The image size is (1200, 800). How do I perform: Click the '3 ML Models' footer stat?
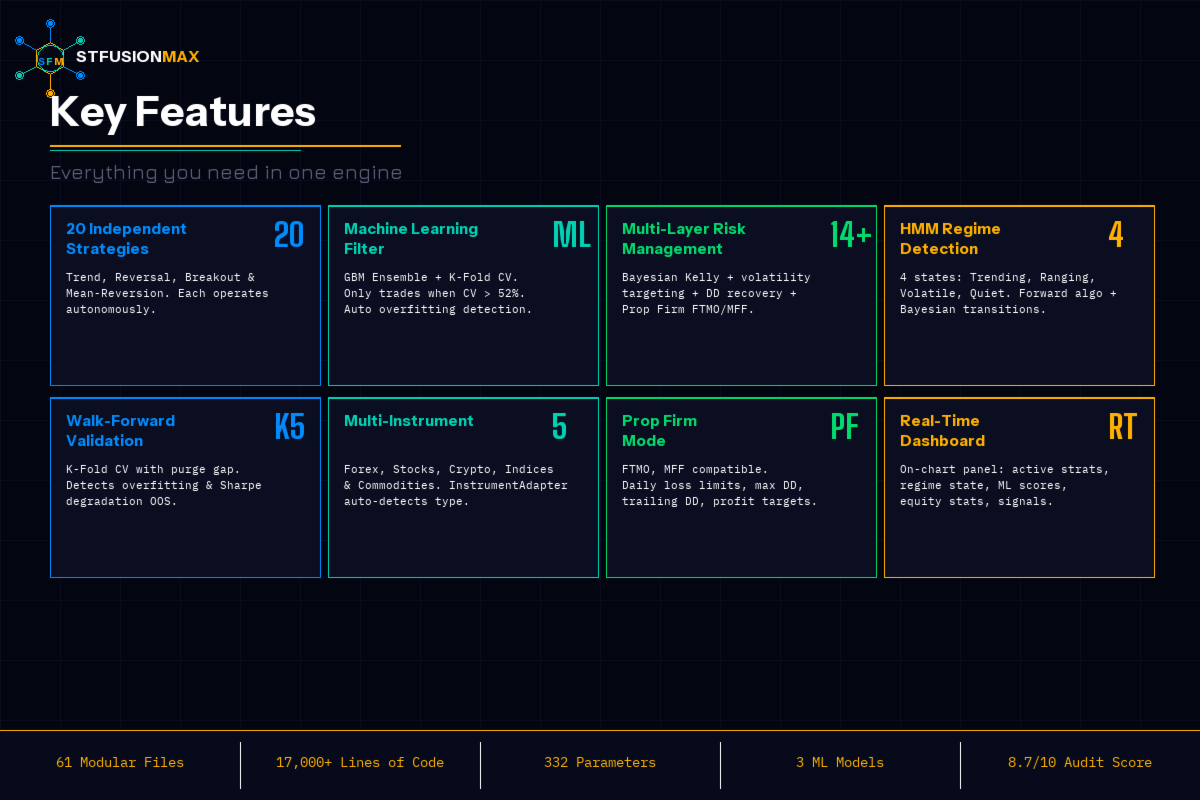[840, 763]
